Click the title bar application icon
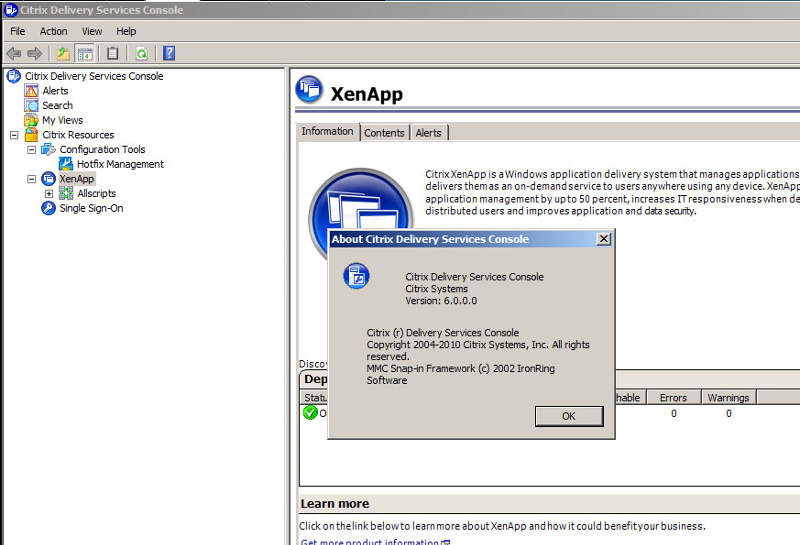This screenshot has height=545, width=800. point(10,10)
